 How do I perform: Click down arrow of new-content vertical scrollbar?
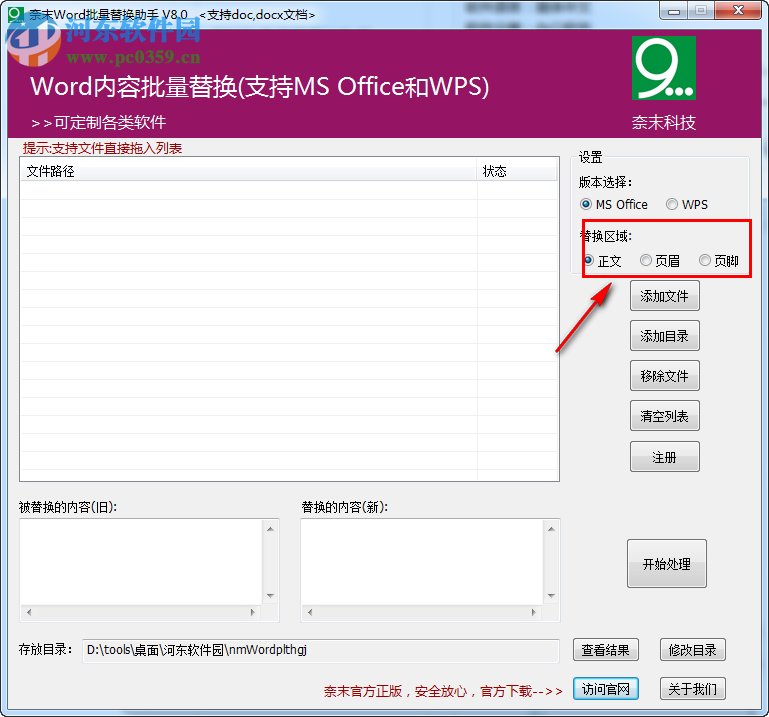551,596
